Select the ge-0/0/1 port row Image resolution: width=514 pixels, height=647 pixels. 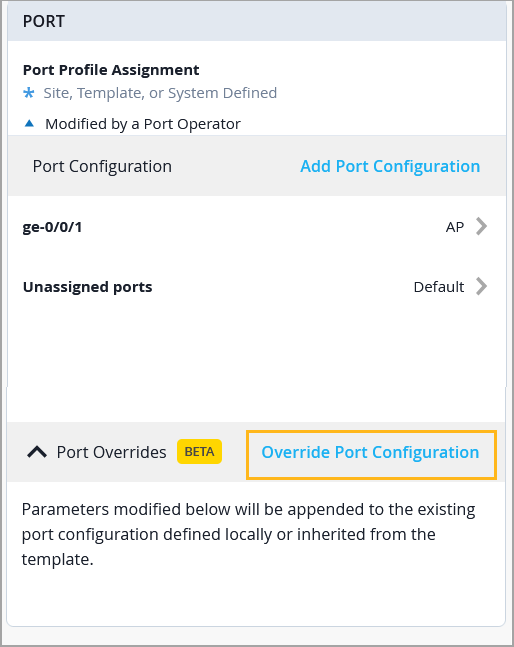tap(257, 227)
